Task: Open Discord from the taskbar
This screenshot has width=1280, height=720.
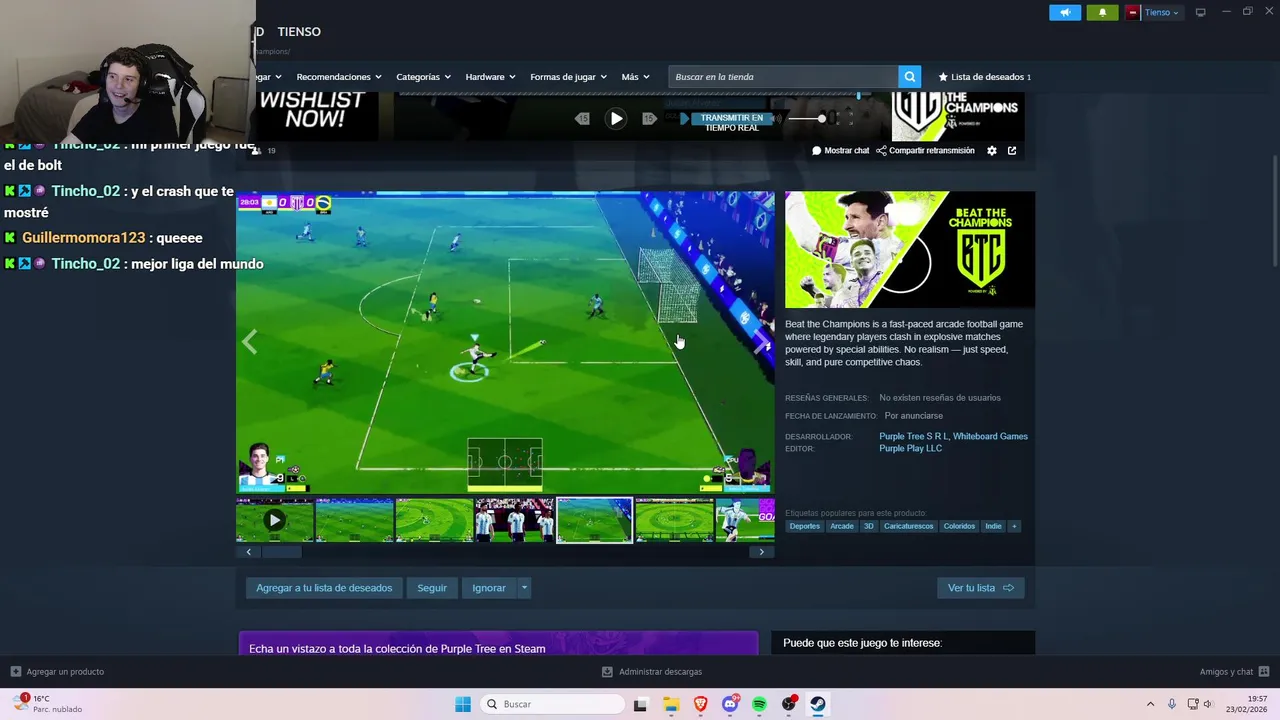Action: (730, 704)
